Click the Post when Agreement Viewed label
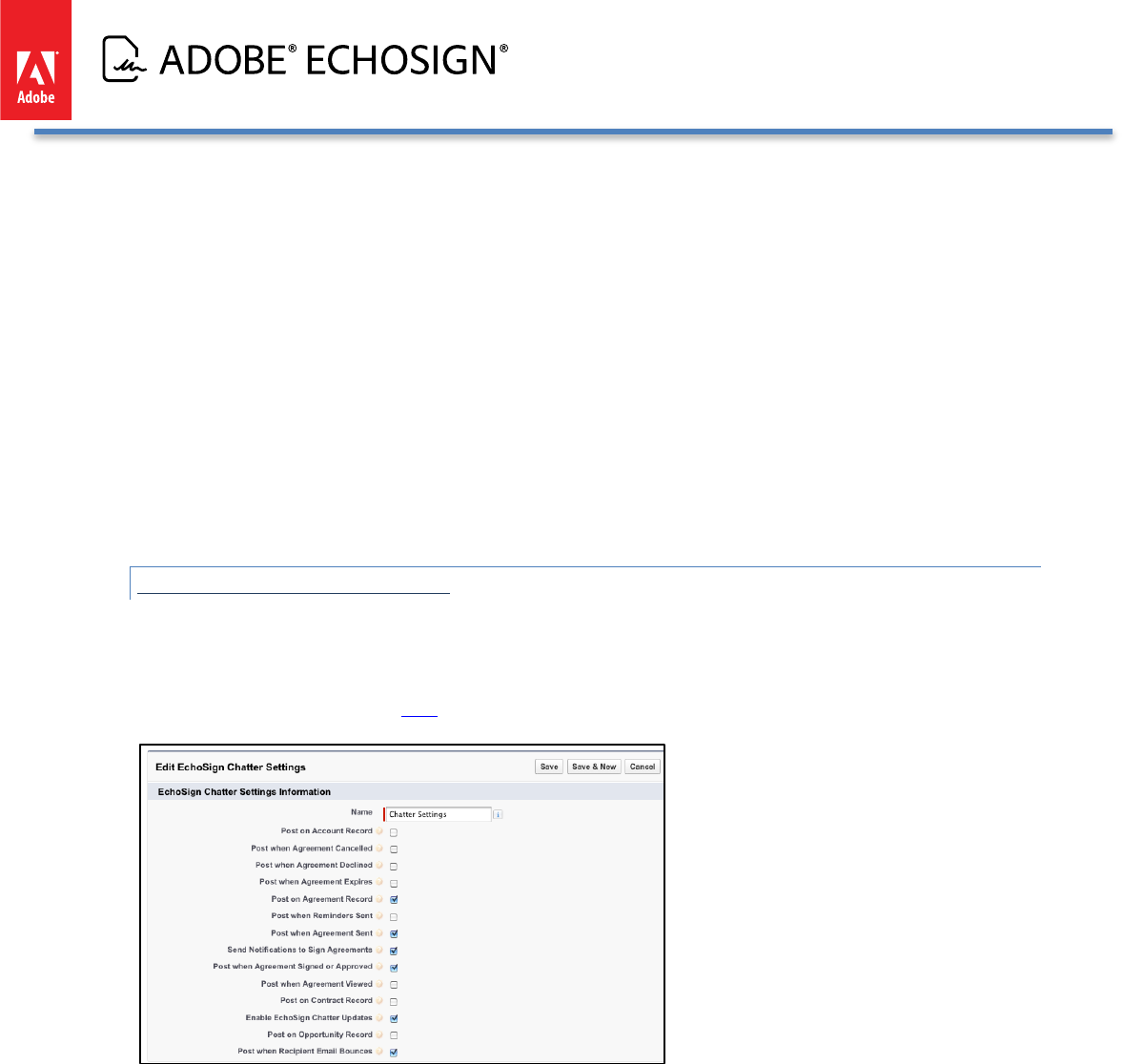 click(x=316, y=984)
